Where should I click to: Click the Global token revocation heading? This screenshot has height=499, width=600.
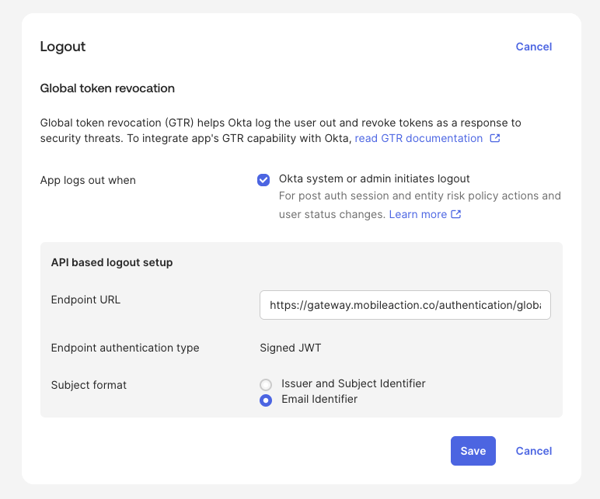pyautogui.click(x=107, y=88)
